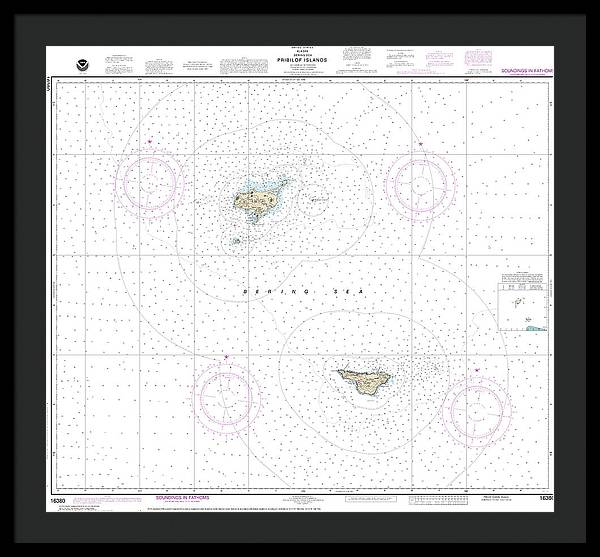Viewport: 600px width, 557px height.
Task: Click the magenta star above lower-right compass
Action: tap(476, 370)
